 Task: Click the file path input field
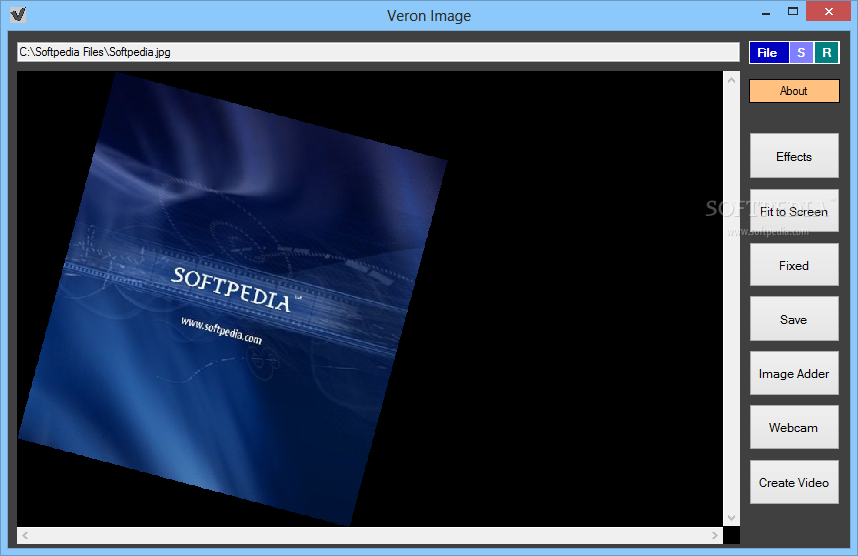coord(378,52)
